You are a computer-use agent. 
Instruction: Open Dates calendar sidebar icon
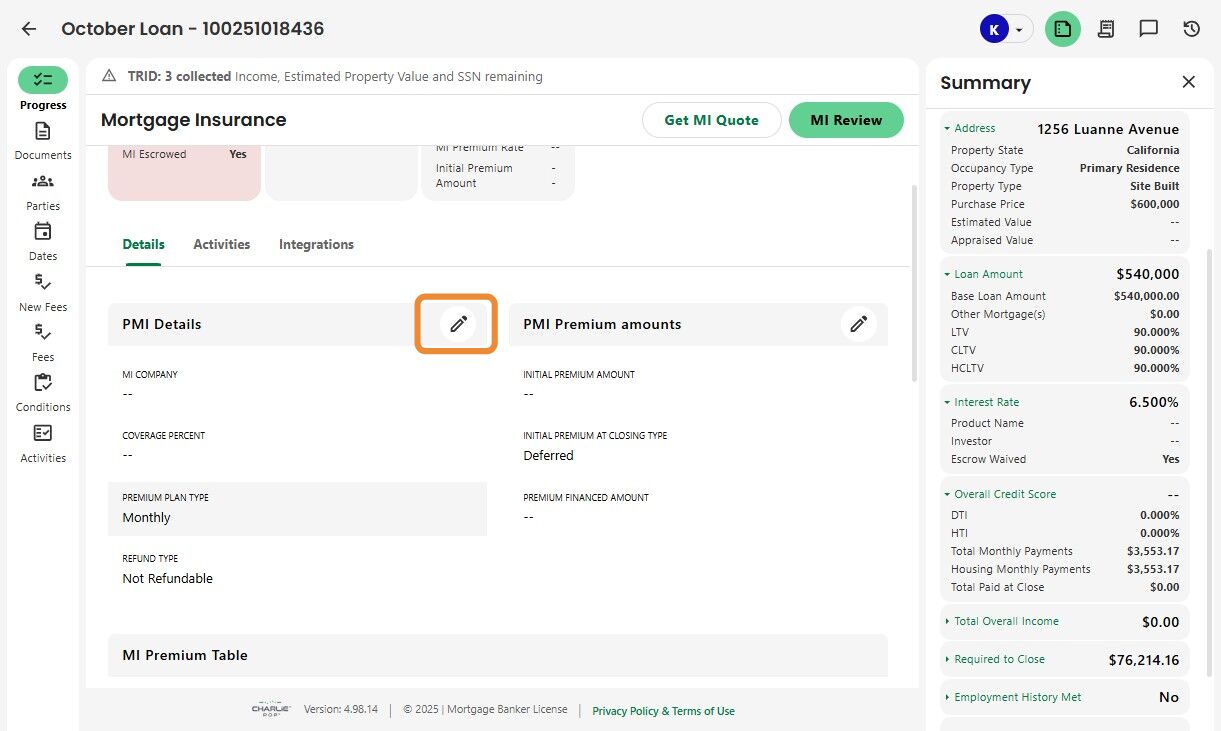coord(43,232)
